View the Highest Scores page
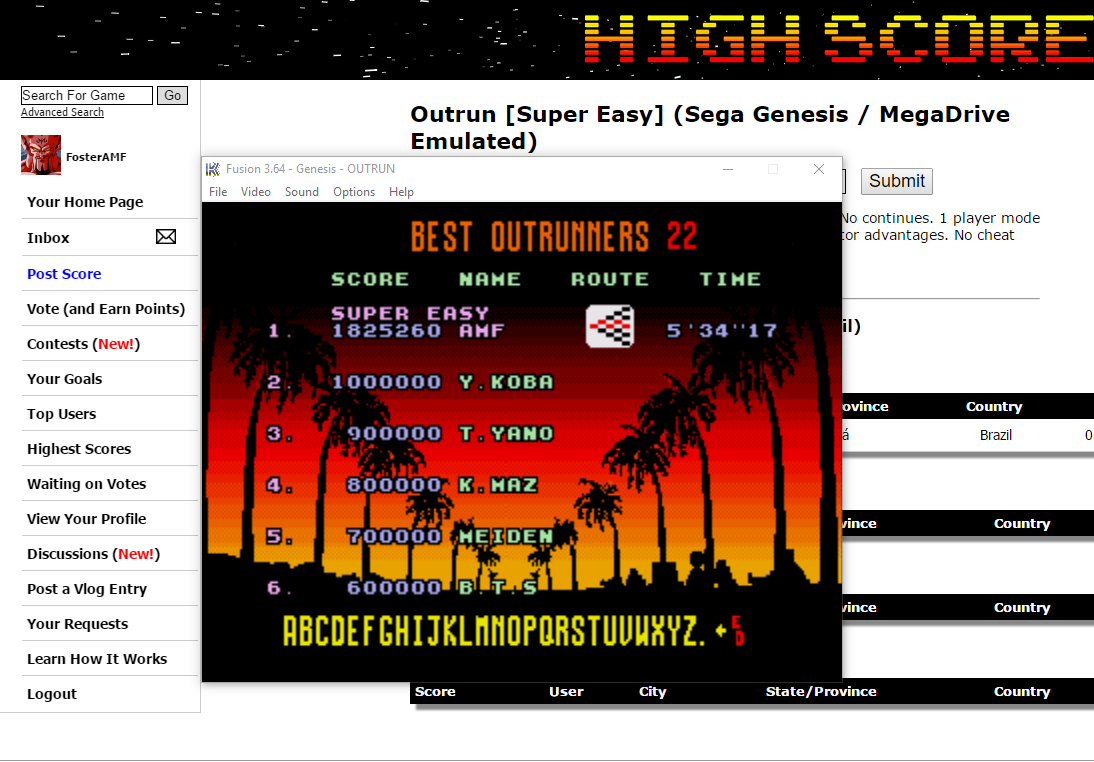The height and width of the screenshot is (762, 1094). coord(79,449)
